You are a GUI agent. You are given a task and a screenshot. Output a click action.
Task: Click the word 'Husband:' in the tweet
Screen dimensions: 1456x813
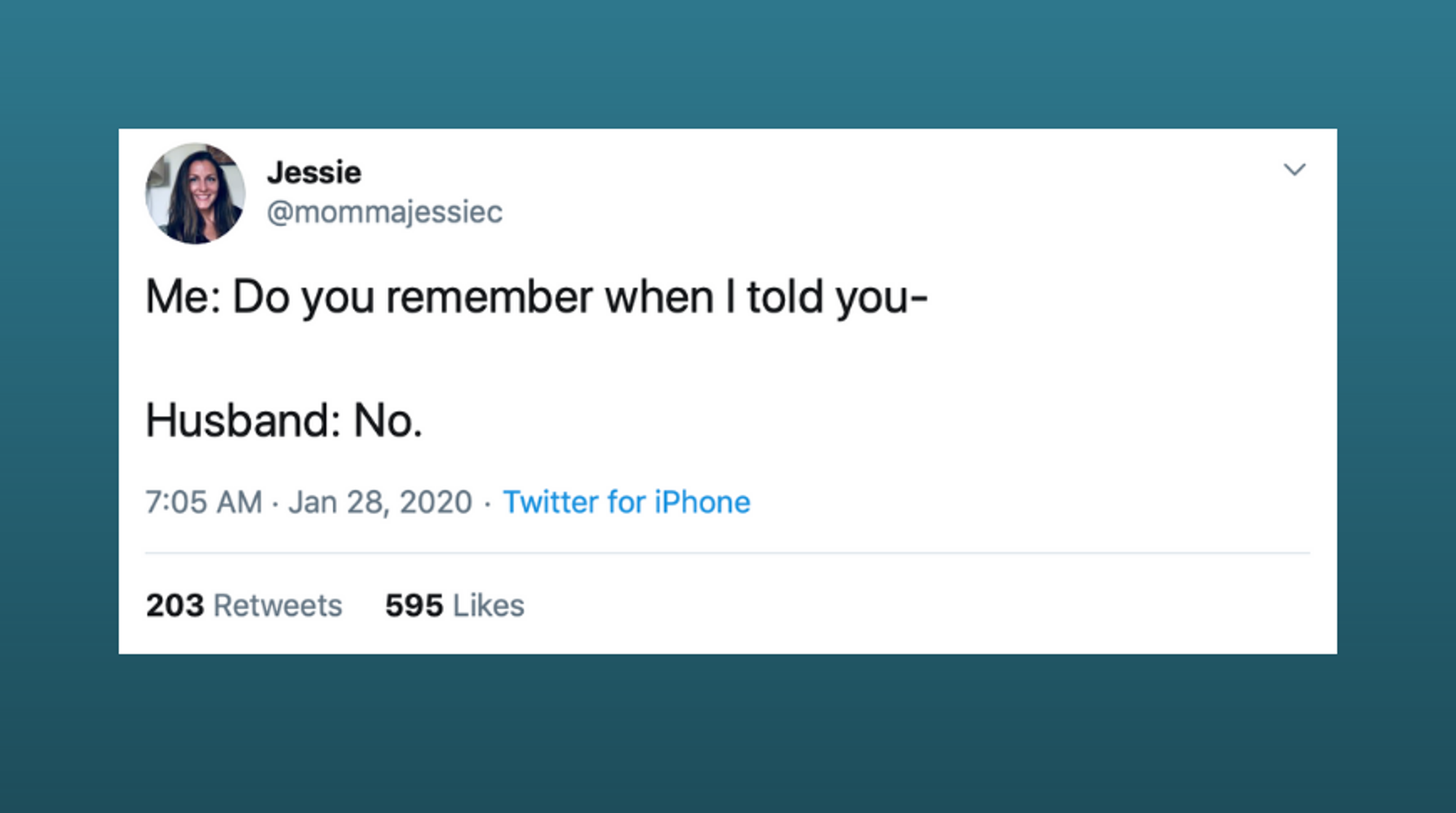[243, 421]
